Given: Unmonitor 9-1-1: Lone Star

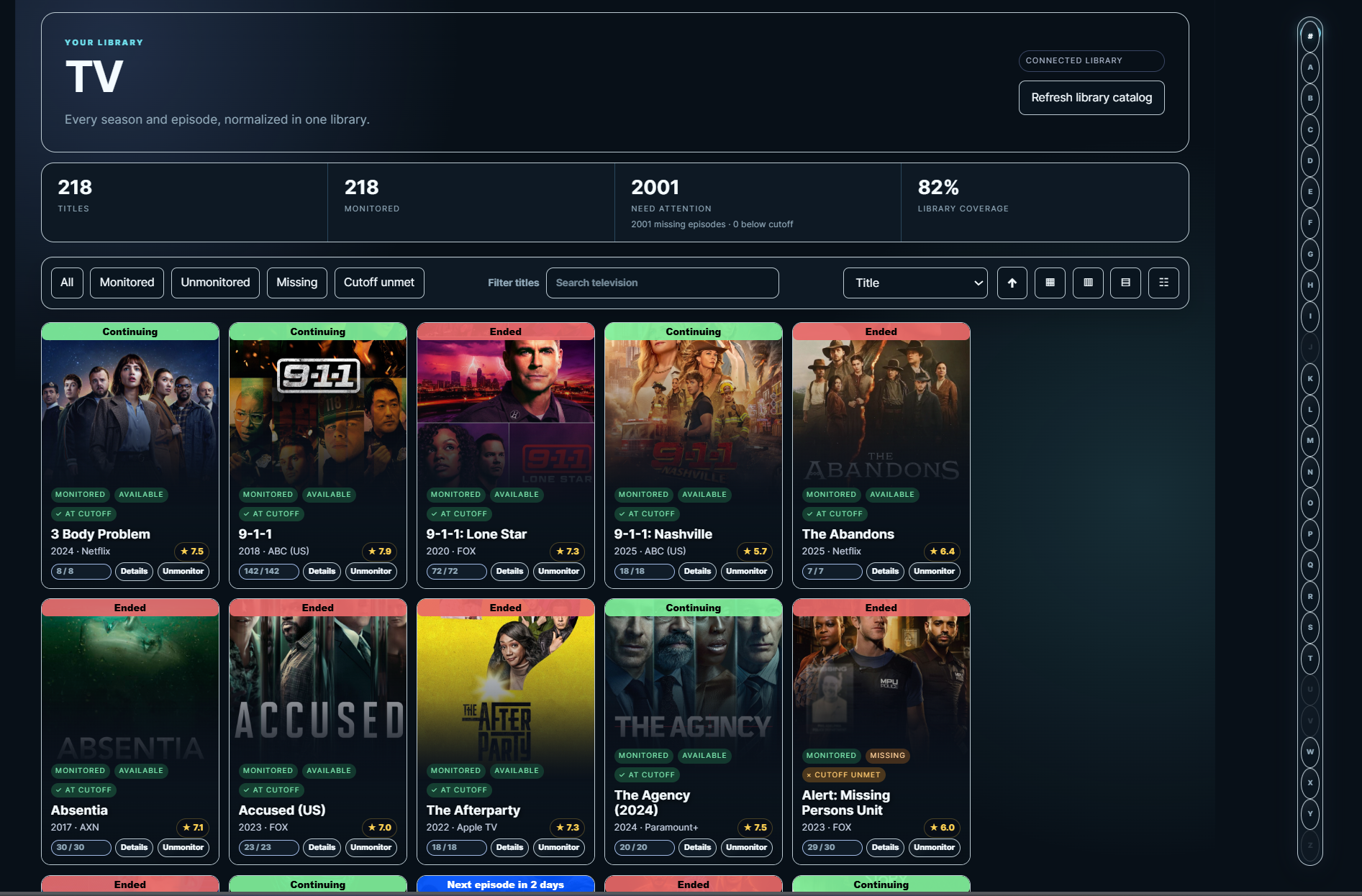Looking at the screenshot, I should (559, 571).
